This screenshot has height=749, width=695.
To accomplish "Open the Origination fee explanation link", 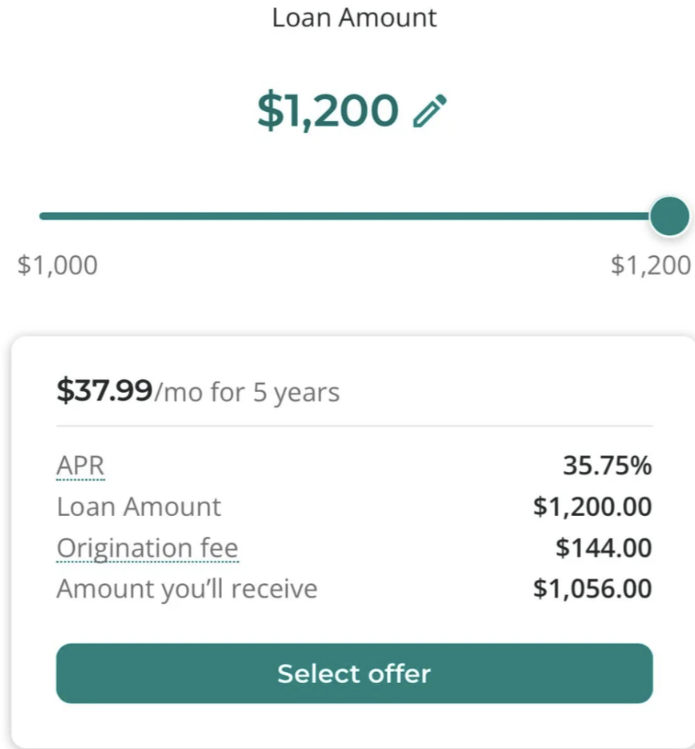I will click(147, 548).
